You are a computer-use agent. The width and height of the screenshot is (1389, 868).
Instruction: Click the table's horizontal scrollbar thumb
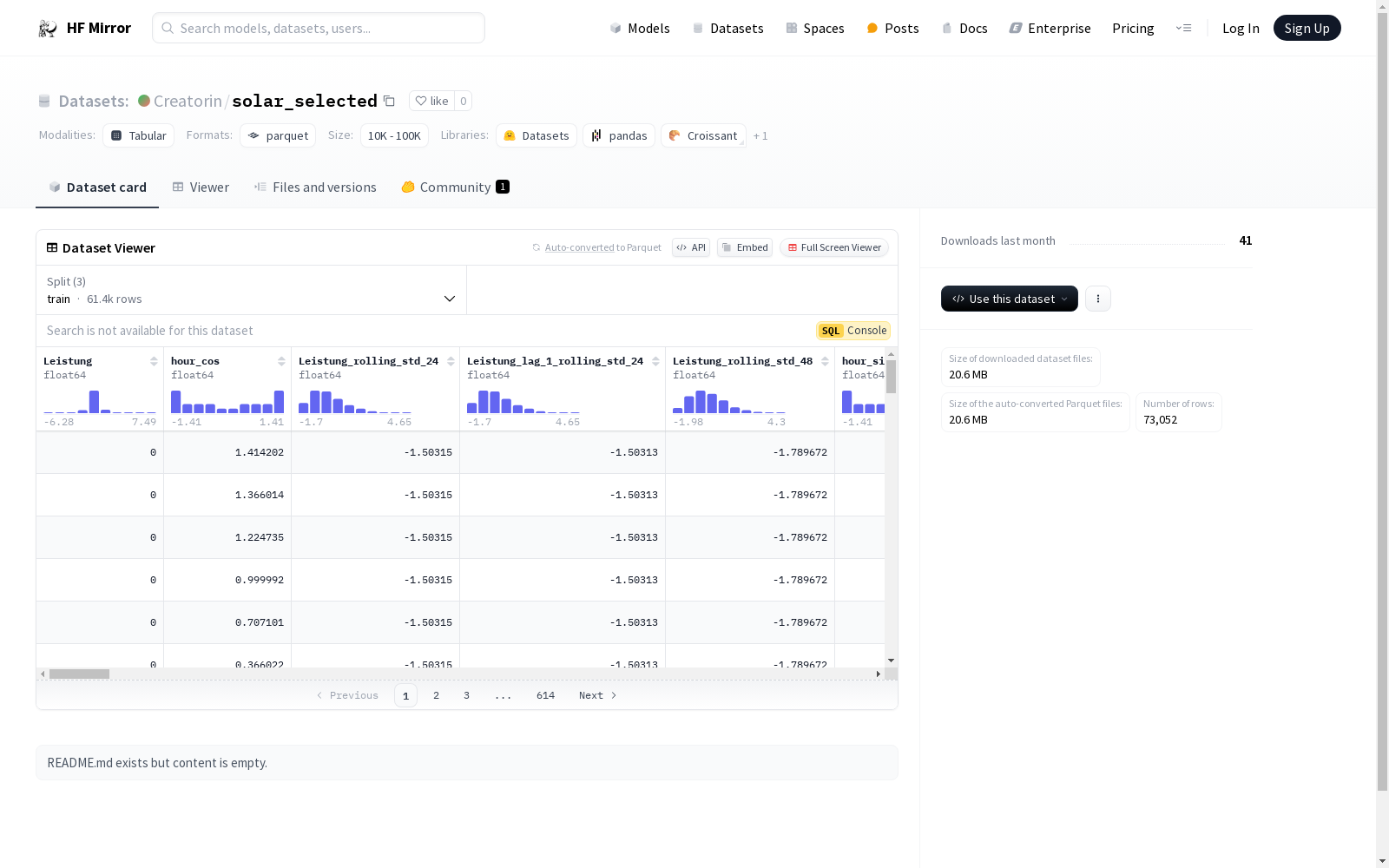[x=79, y=674]
